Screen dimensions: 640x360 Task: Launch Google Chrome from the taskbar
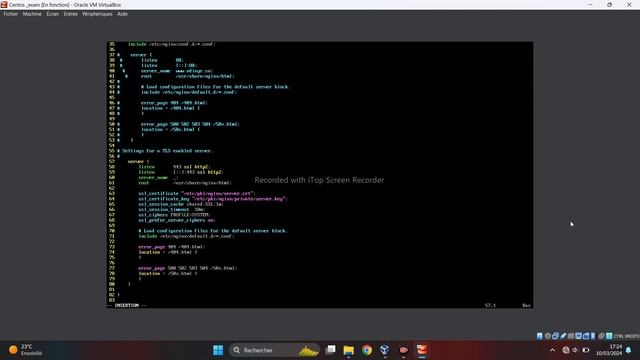click(367, 350)
